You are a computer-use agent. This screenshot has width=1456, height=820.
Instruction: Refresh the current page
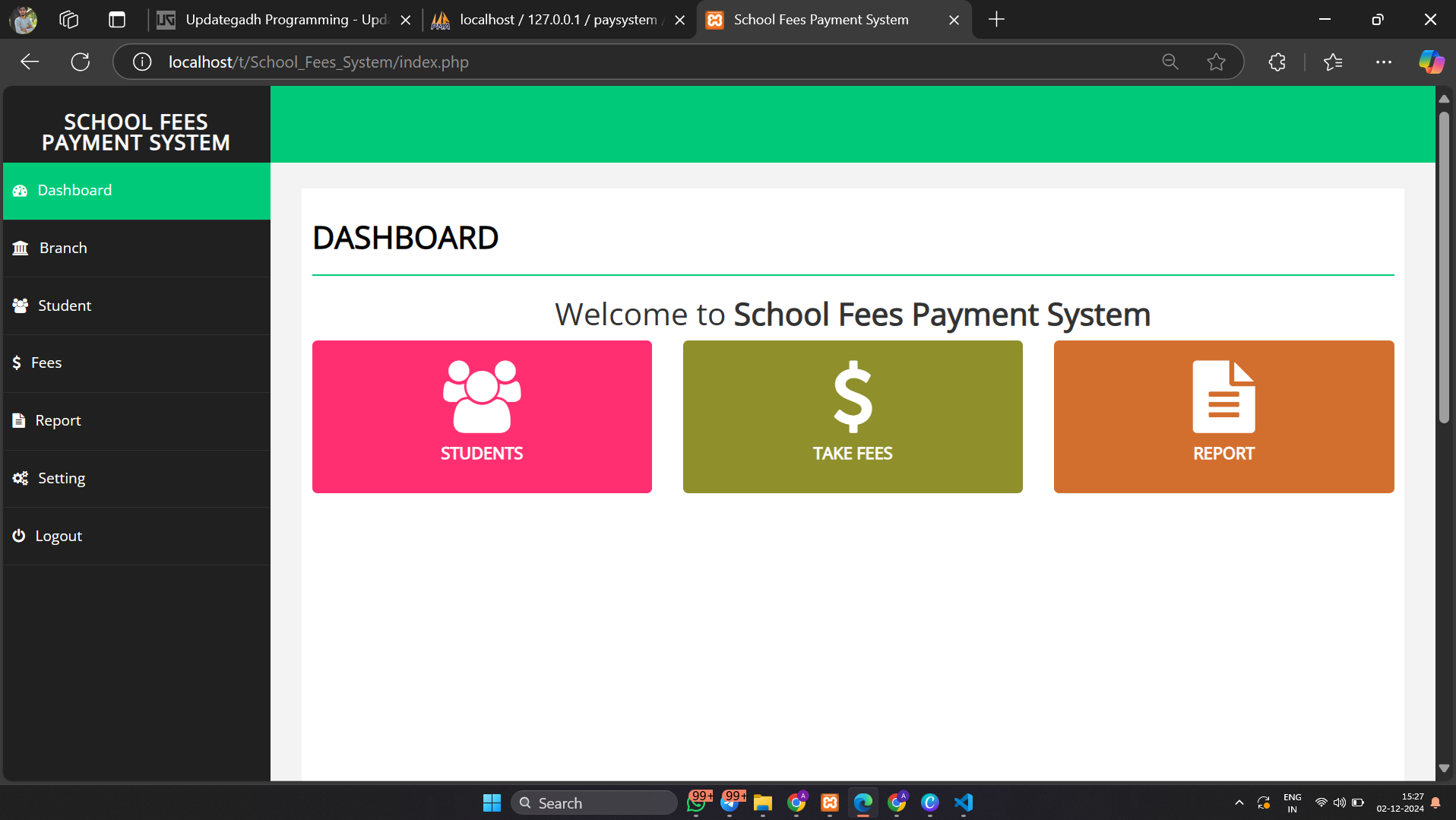coord(81,62)
